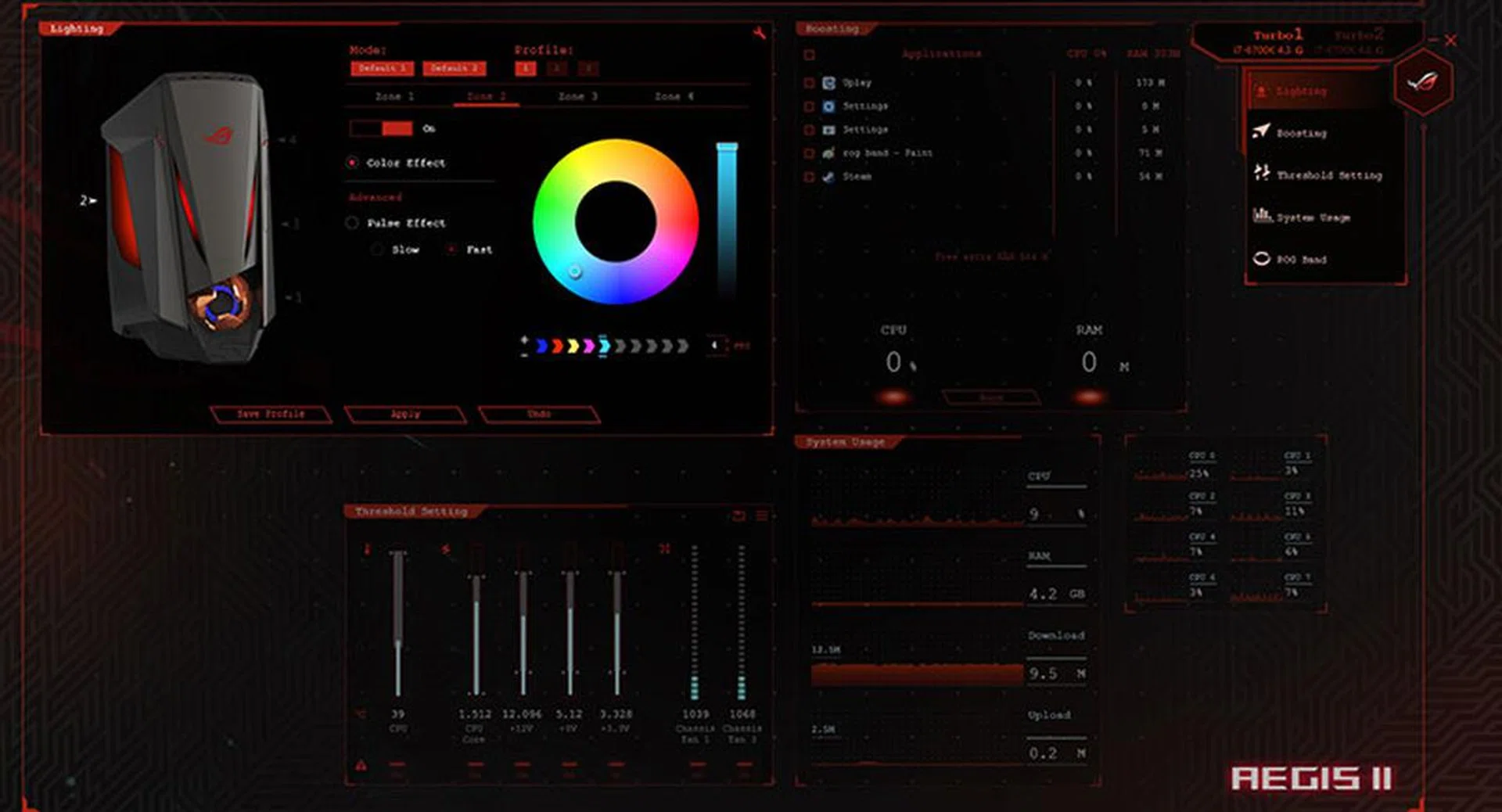The image size is (1502, 812).
Task: Click the brightness slider beside the color wheel
Action: [727, 219]
